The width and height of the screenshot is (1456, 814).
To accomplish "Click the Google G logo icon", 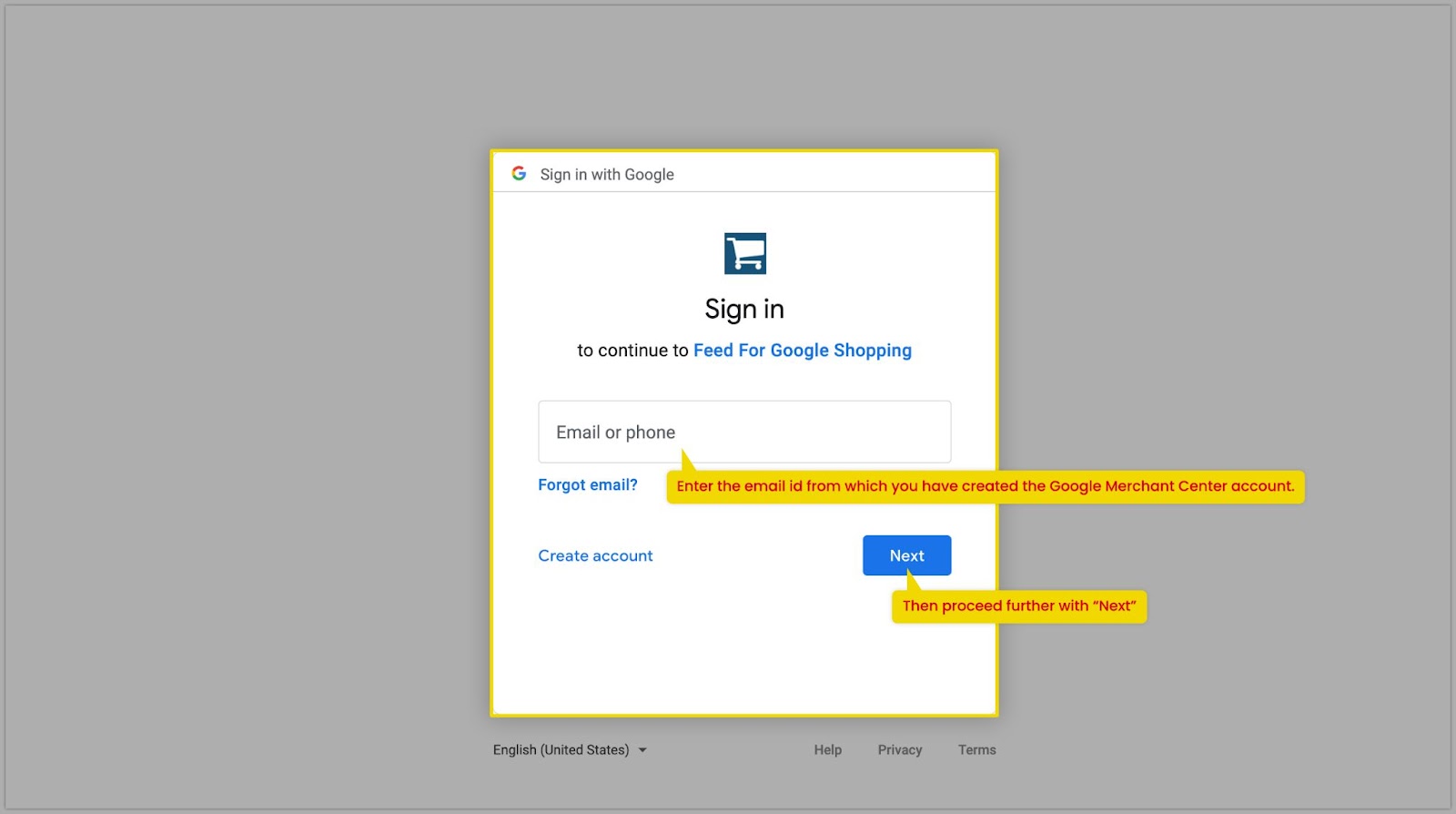I will coord(519,173).
